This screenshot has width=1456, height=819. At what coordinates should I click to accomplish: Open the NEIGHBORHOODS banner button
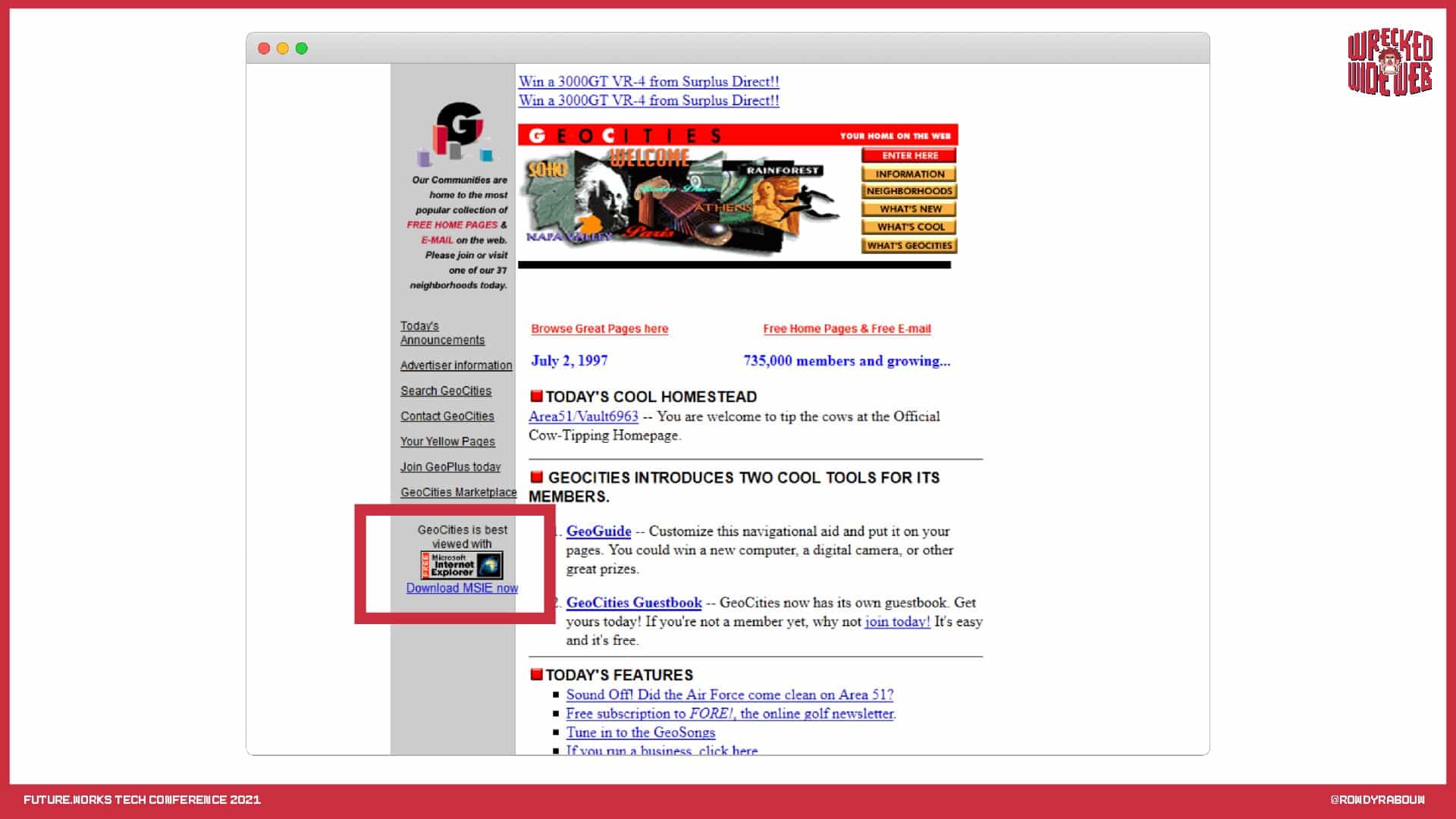(908, 191)
